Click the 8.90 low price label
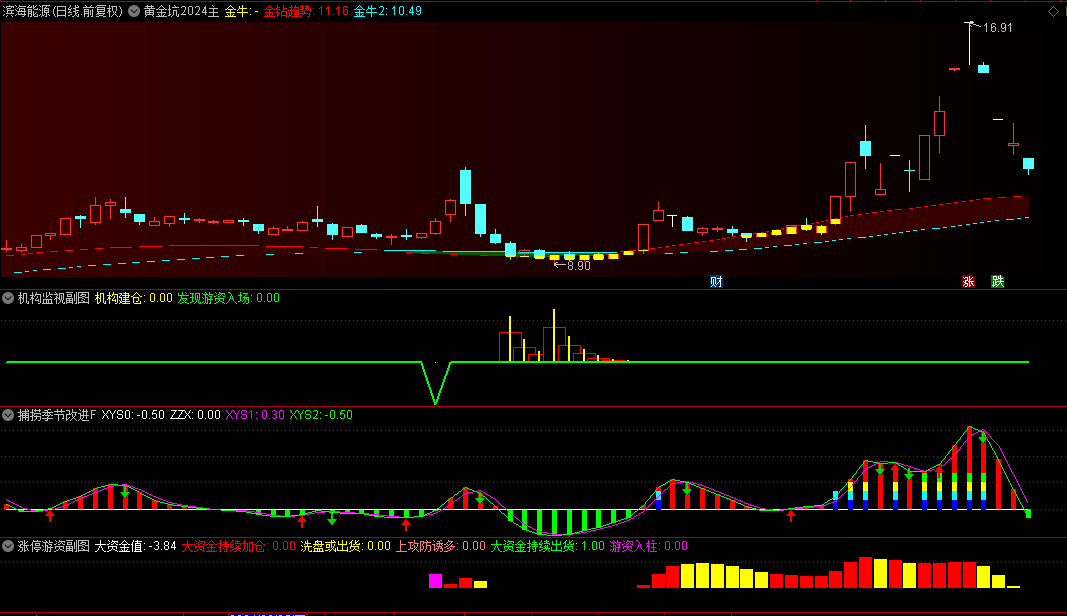The image size is (1067, 616). tap(578, 266)
